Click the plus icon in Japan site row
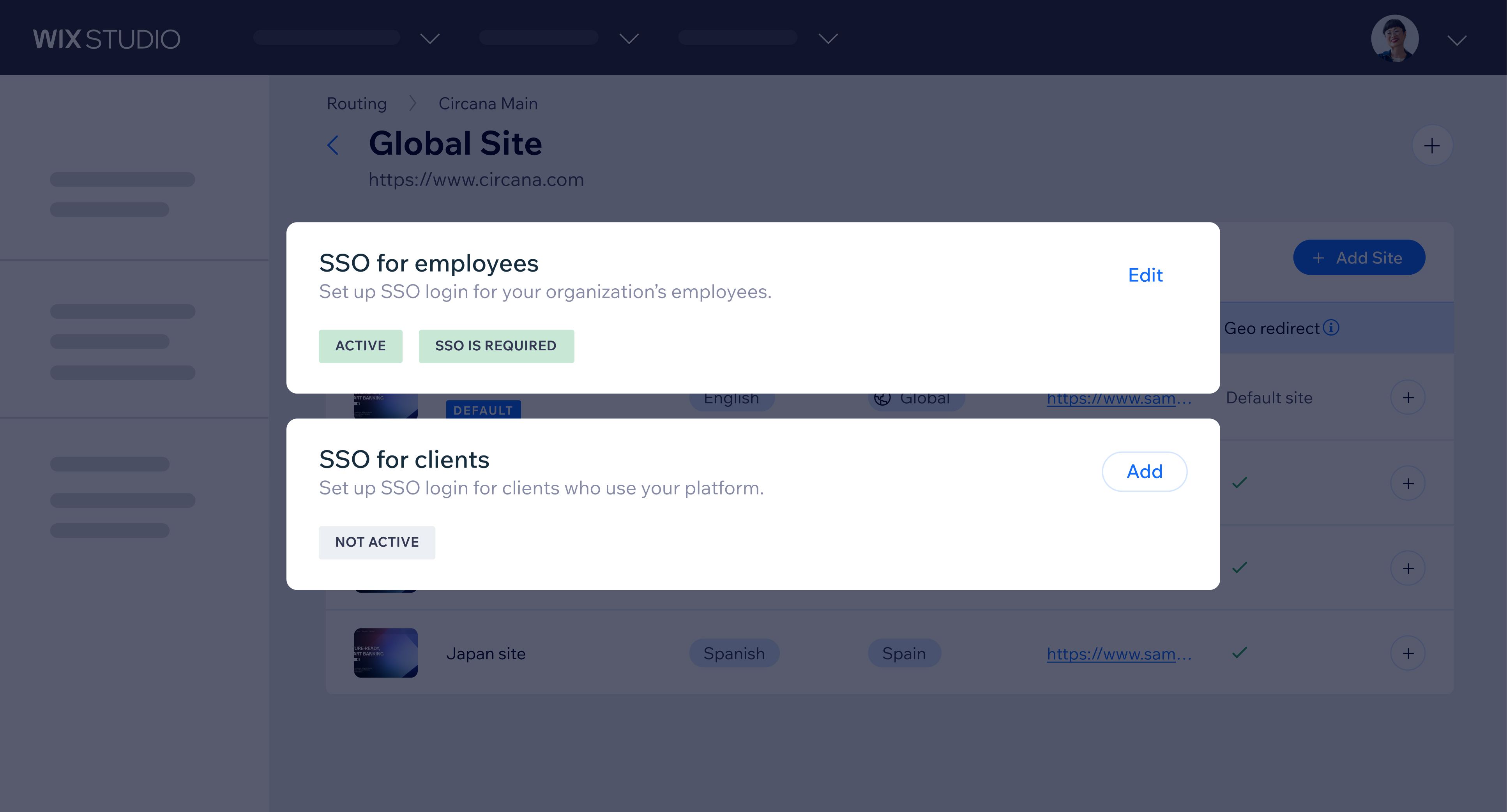Image resolution: width=1507 pixels, height=812 pixels. coord(1408,653)
